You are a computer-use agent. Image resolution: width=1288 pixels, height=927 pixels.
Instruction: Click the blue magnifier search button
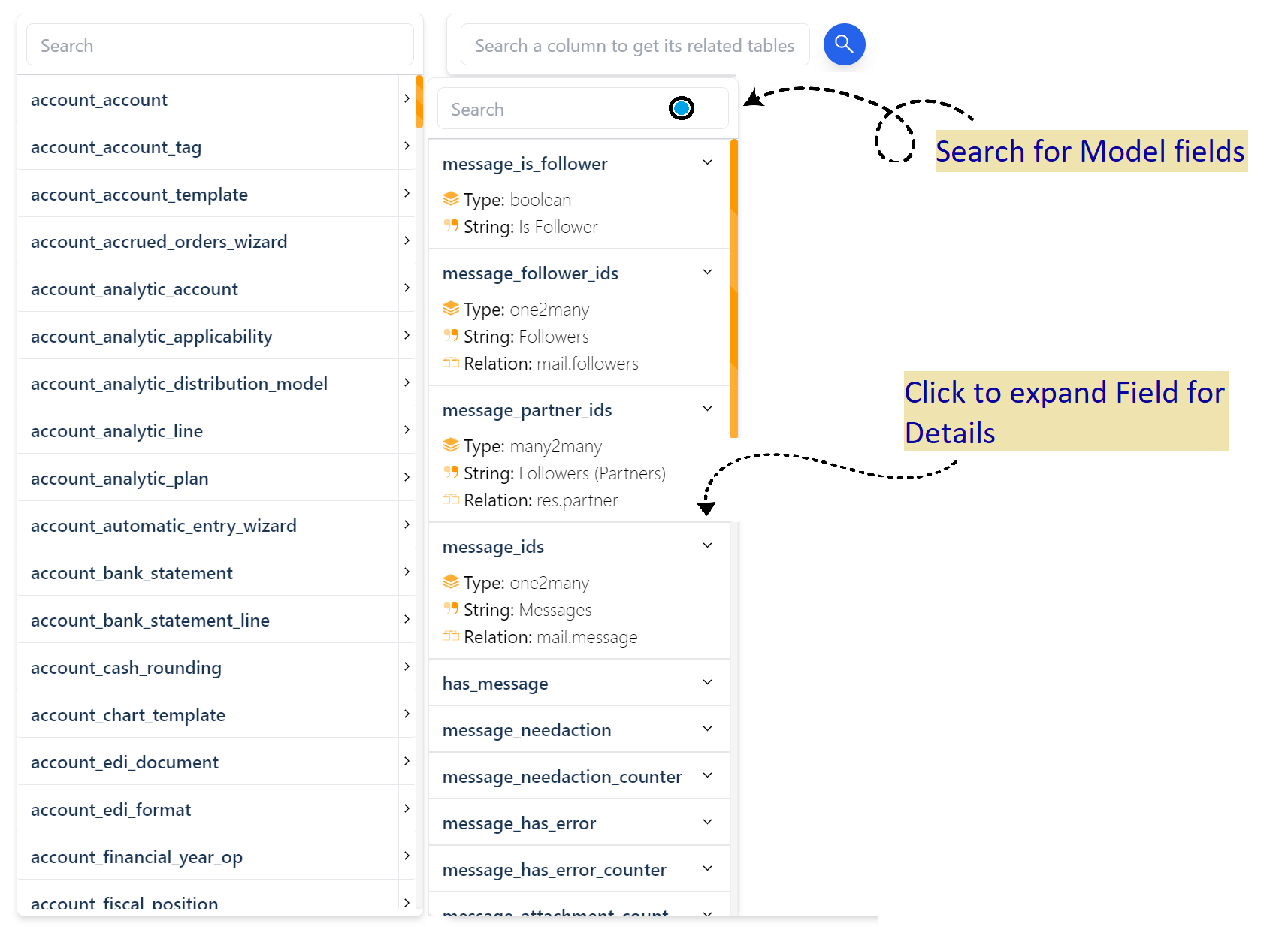coord(844,44)
